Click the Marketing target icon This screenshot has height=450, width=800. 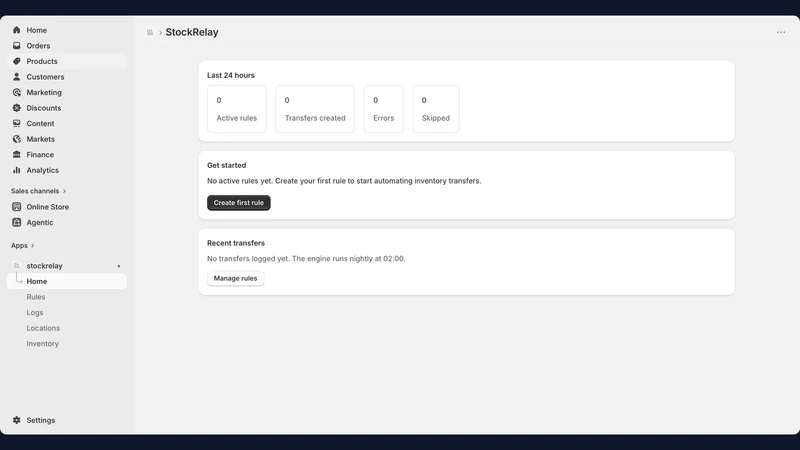tap(16, 92)
